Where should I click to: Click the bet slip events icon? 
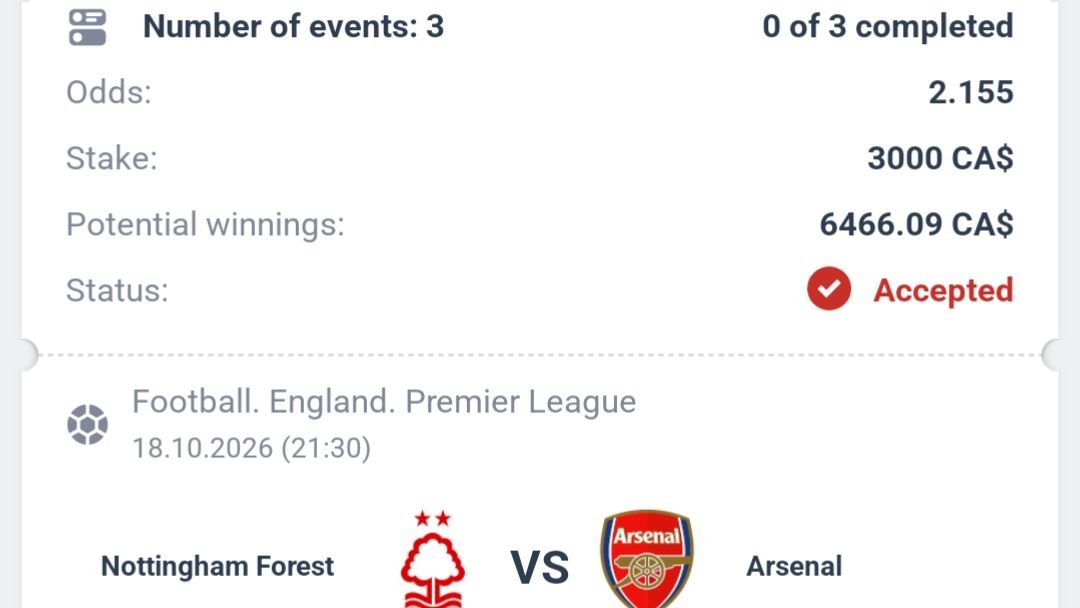87,27
